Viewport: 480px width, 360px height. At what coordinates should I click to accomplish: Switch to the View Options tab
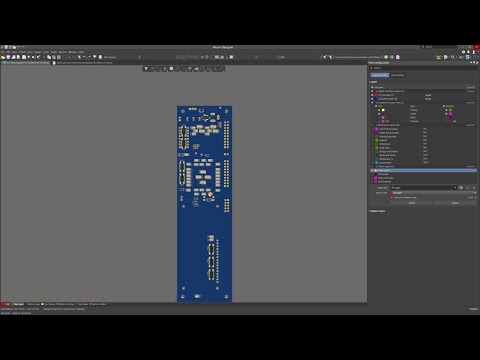click(397, 75)
